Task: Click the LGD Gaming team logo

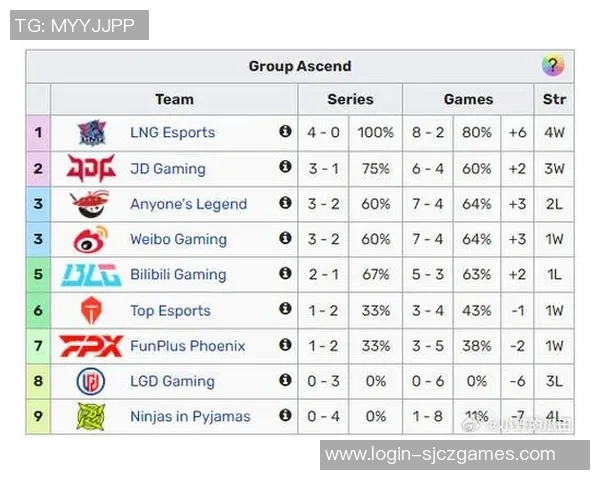Action: (x=91, y=381)
